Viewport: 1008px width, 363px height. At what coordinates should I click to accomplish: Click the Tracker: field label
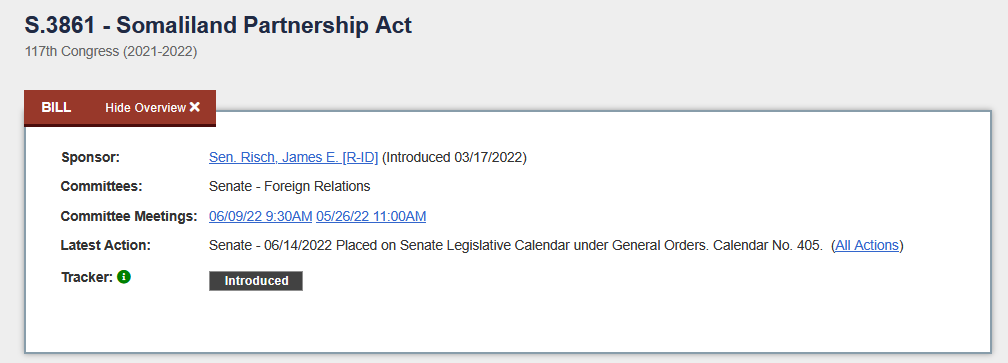coord(87,277)
